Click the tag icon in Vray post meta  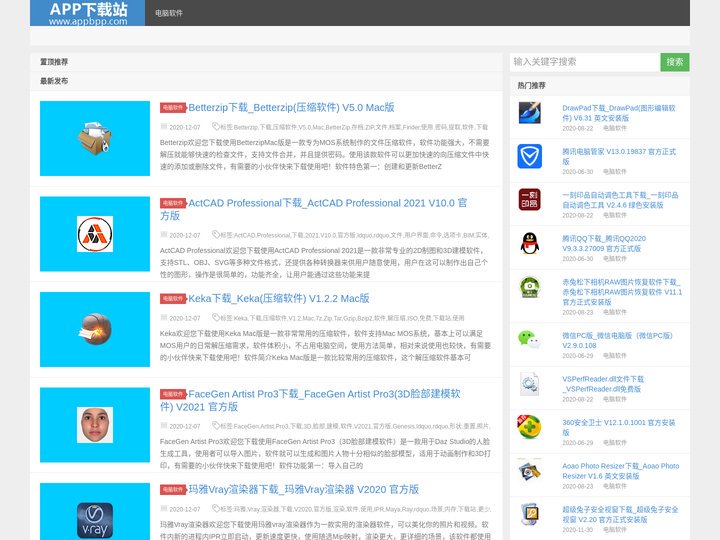(215, 508)
